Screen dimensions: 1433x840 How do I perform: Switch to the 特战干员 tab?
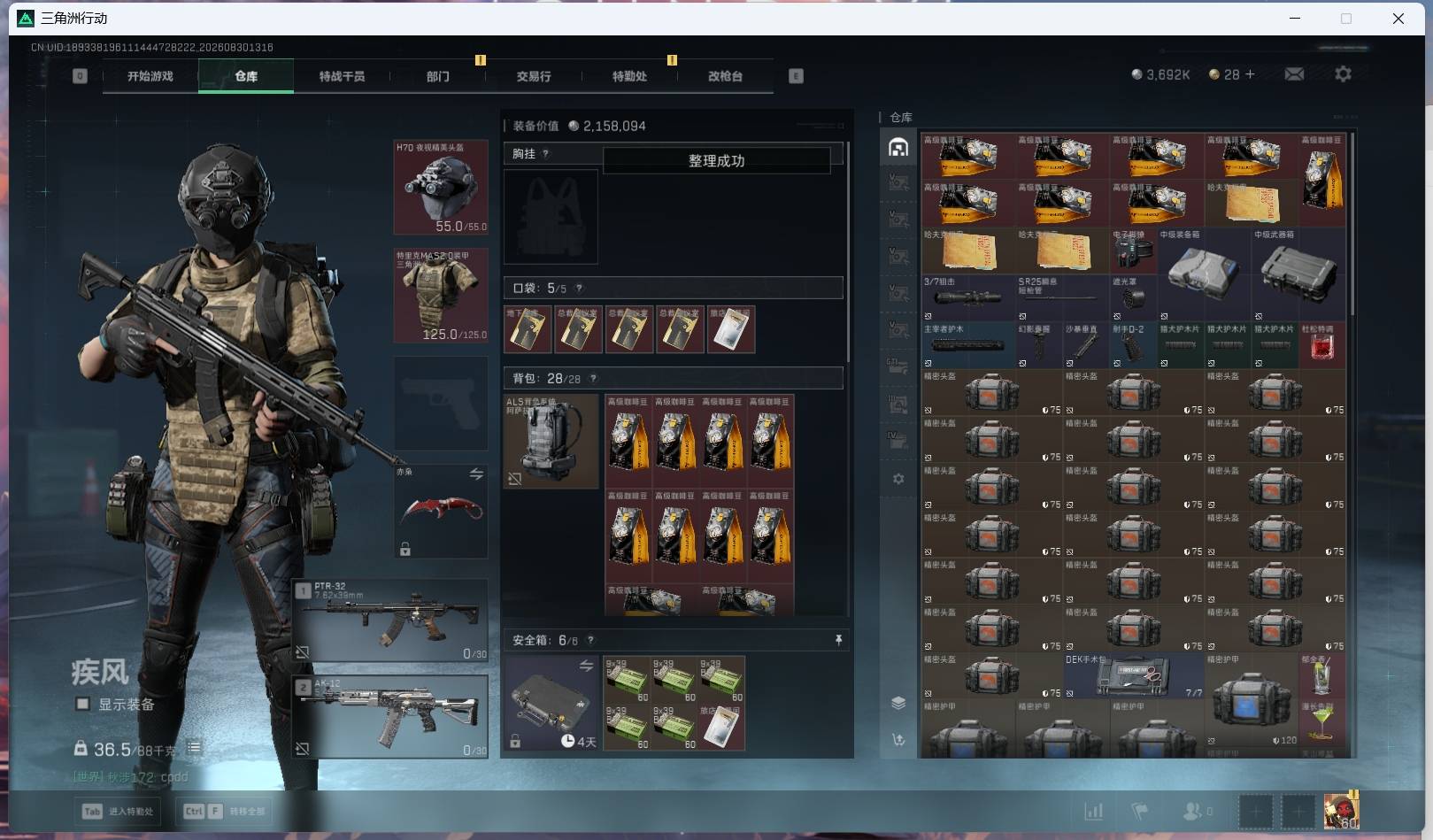pyautogui.click(x=342, y=76)
